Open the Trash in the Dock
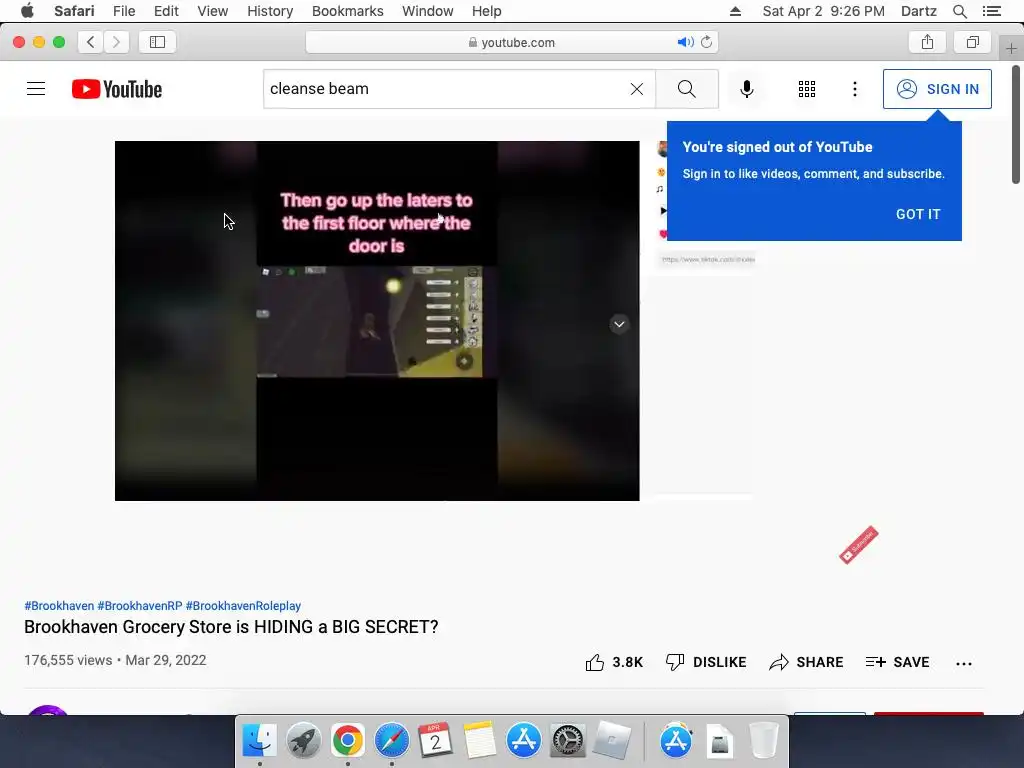The width and height of the screenshot is (1024, 768). pos(763,741)
